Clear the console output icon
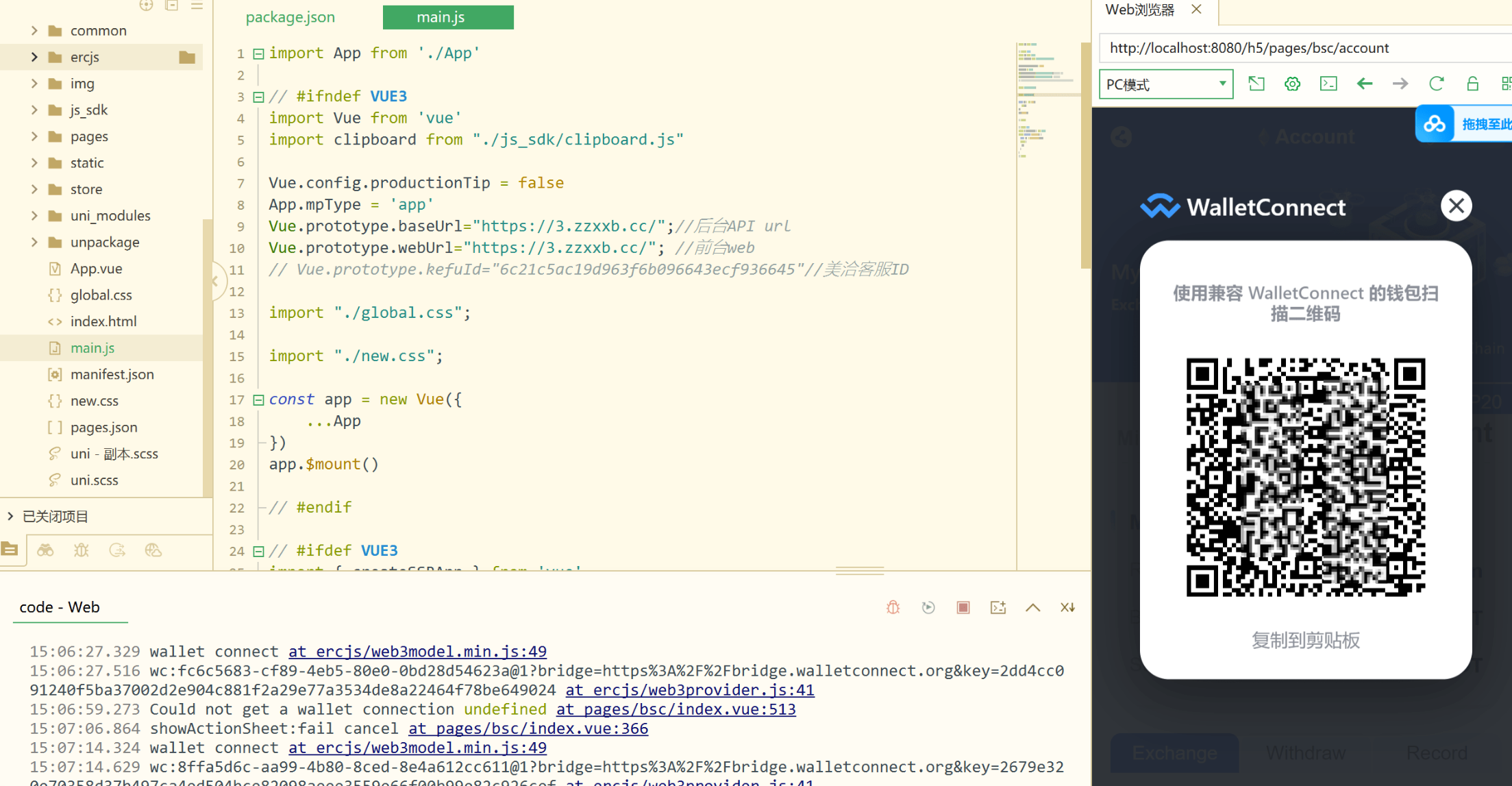 [x=1068, y=607]
